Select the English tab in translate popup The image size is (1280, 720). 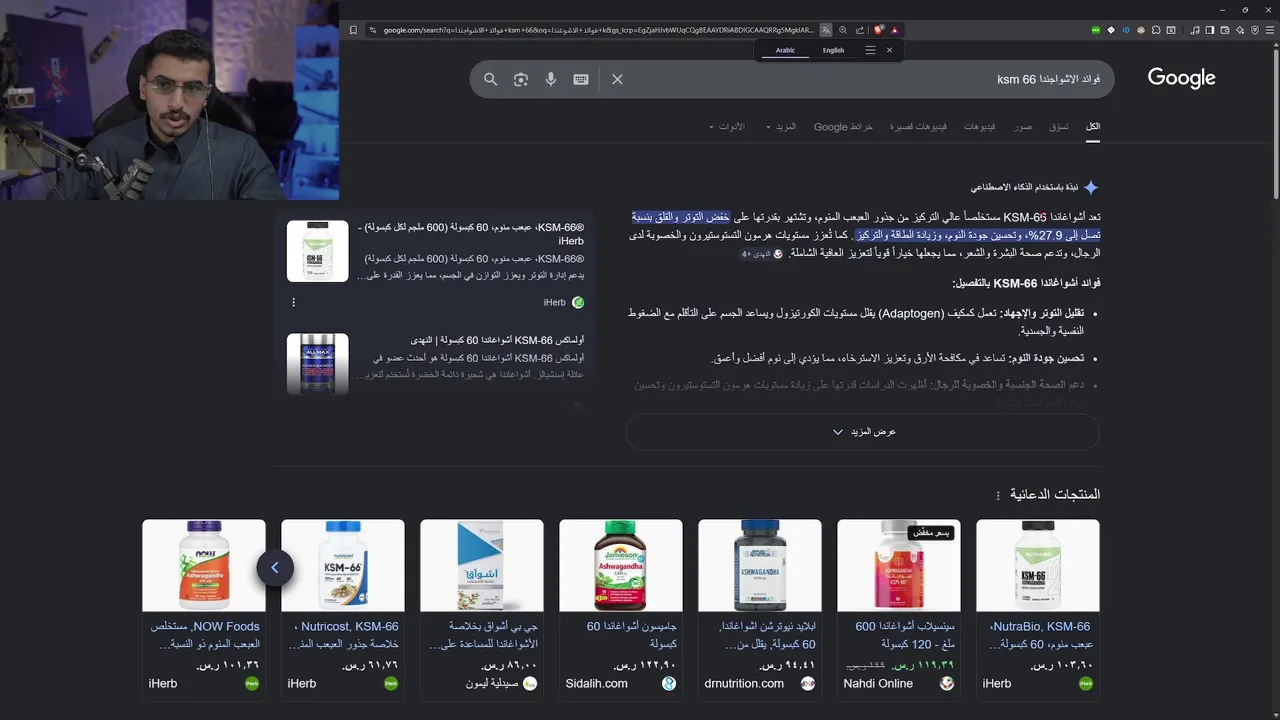coord(833,50)
